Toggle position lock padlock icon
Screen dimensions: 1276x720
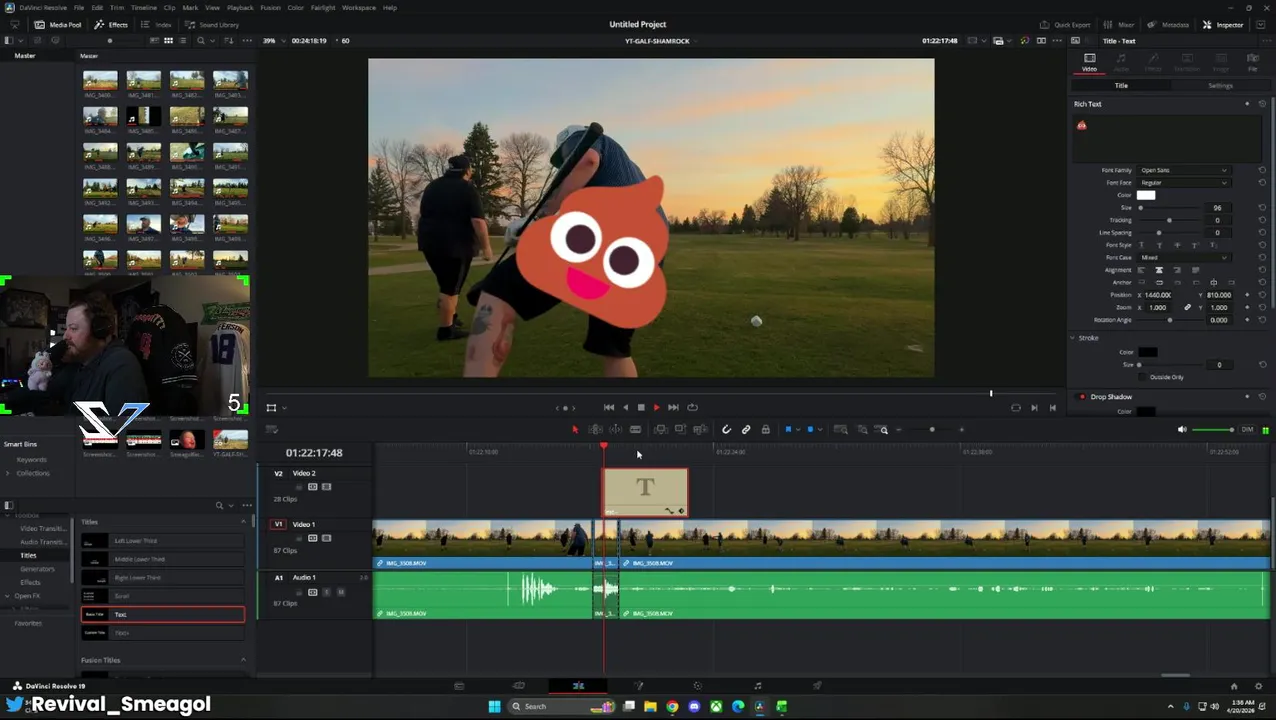pyautogui.click(x=766, y=430)
